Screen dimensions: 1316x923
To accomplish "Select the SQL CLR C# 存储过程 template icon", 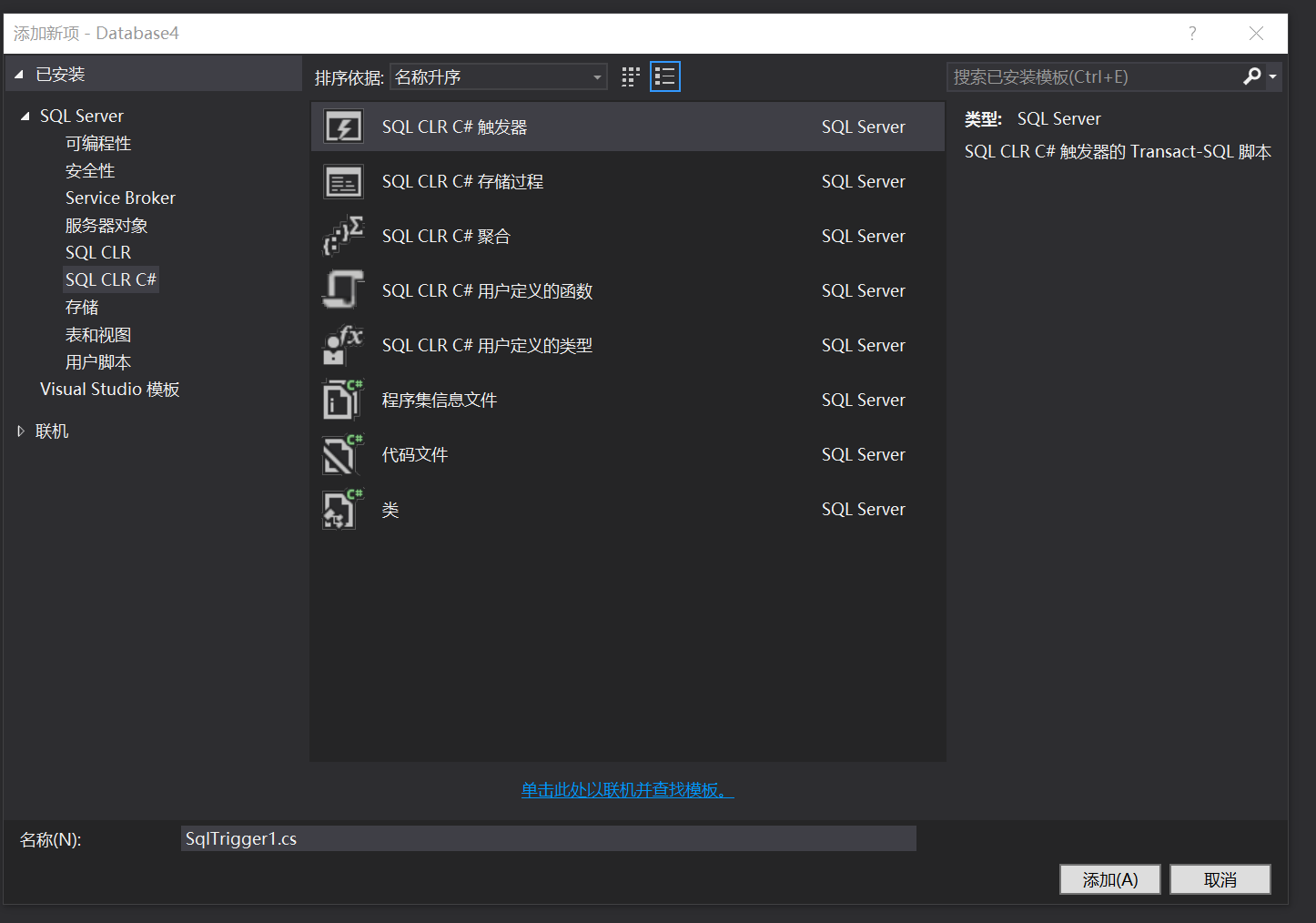I will 343,182.
